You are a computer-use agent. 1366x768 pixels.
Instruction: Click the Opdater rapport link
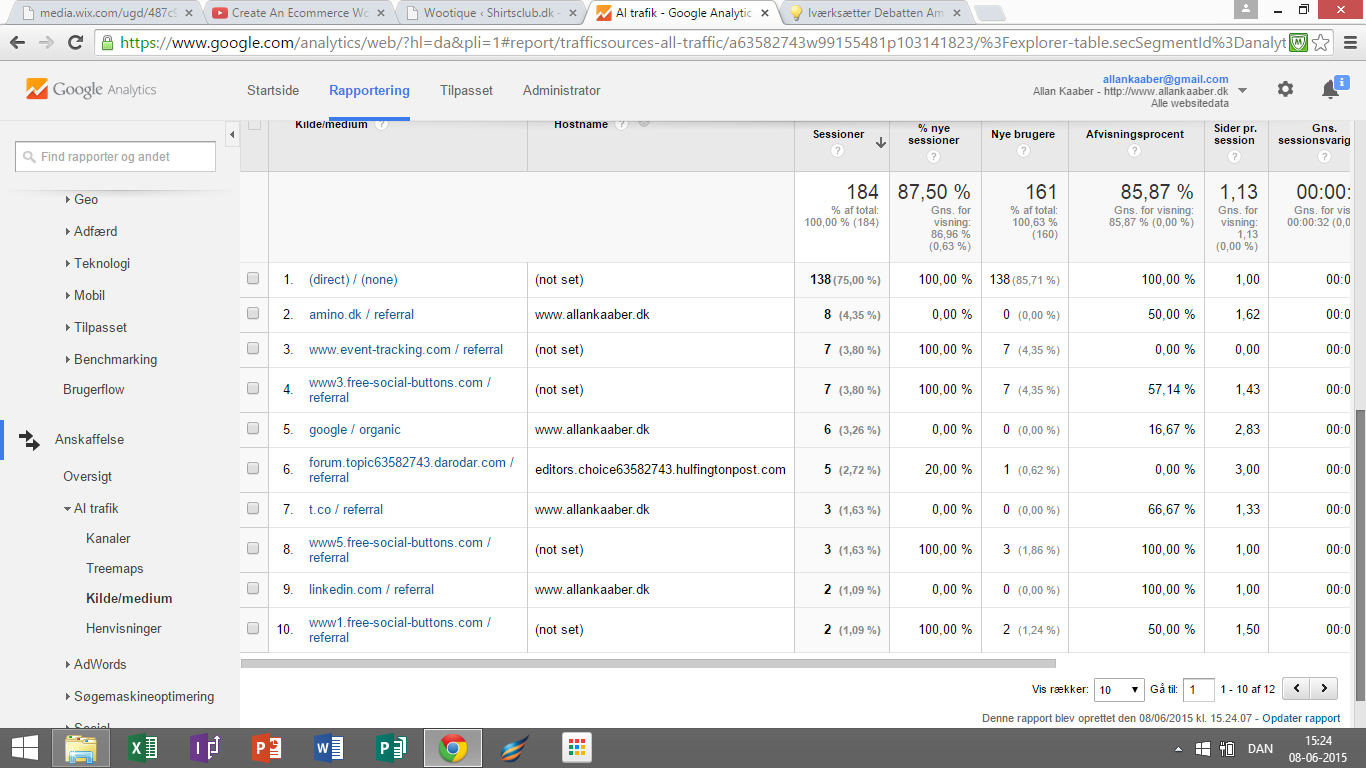click(1301, 718)
